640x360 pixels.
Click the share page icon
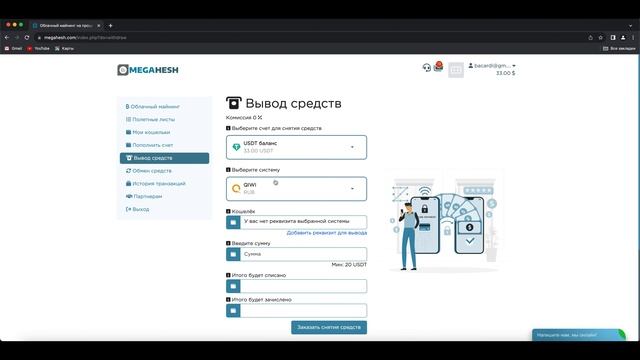590,38
